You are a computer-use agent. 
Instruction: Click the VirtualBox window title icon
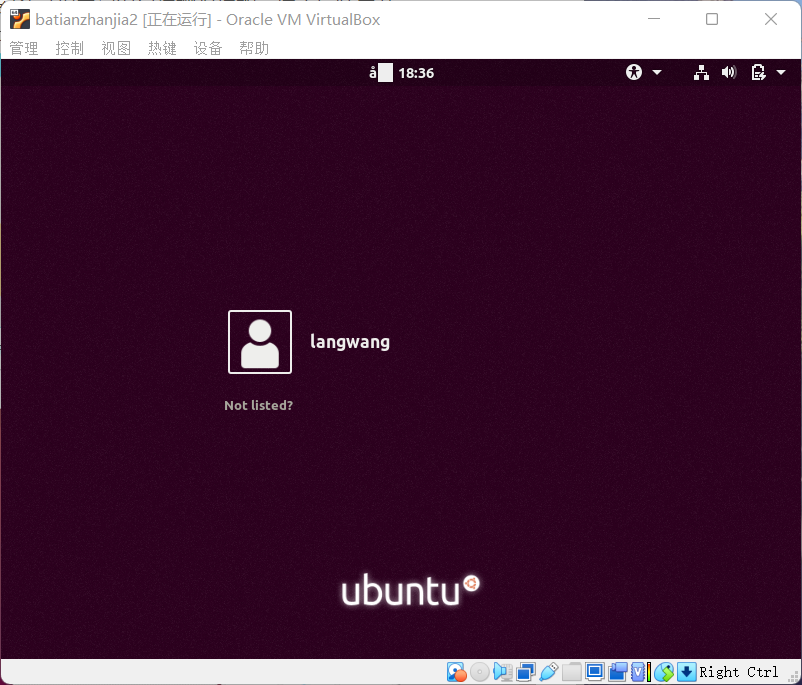20,19
